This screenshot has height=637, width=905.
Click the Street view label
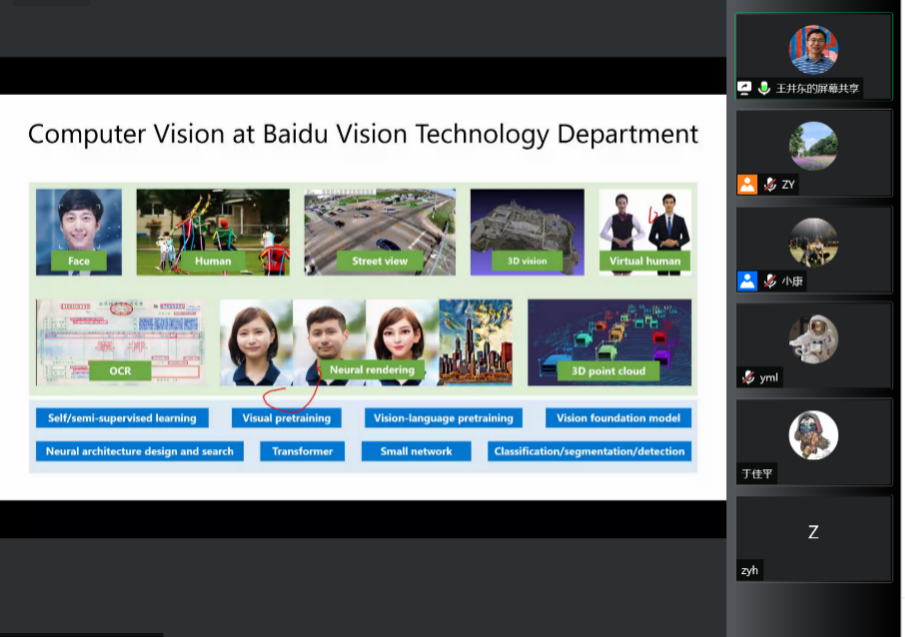(380, 261)
